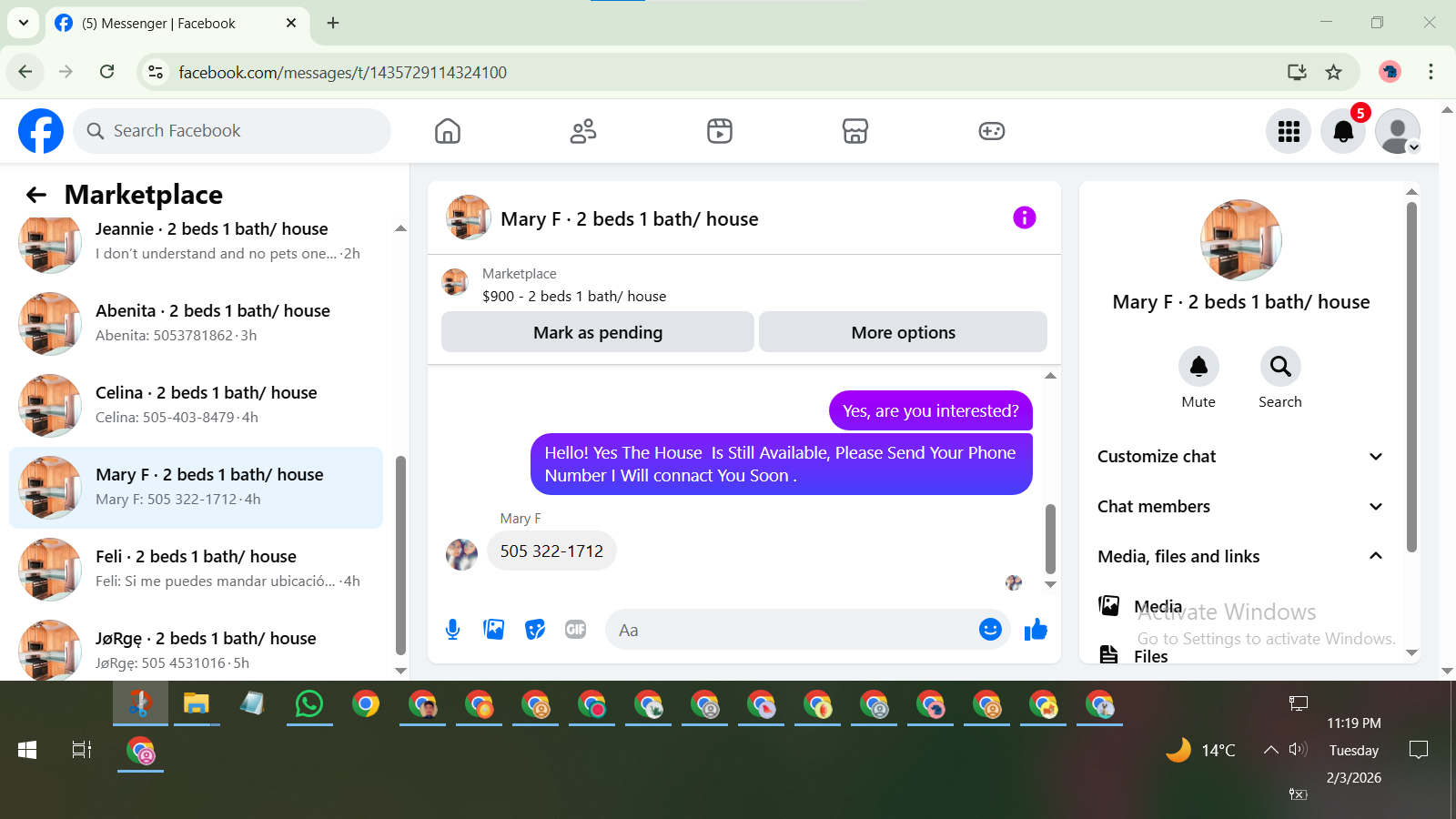Viewport: 1456px width, 819px height.
Task: Click the browser address bar URL
Action: click(x=342, y=72)
